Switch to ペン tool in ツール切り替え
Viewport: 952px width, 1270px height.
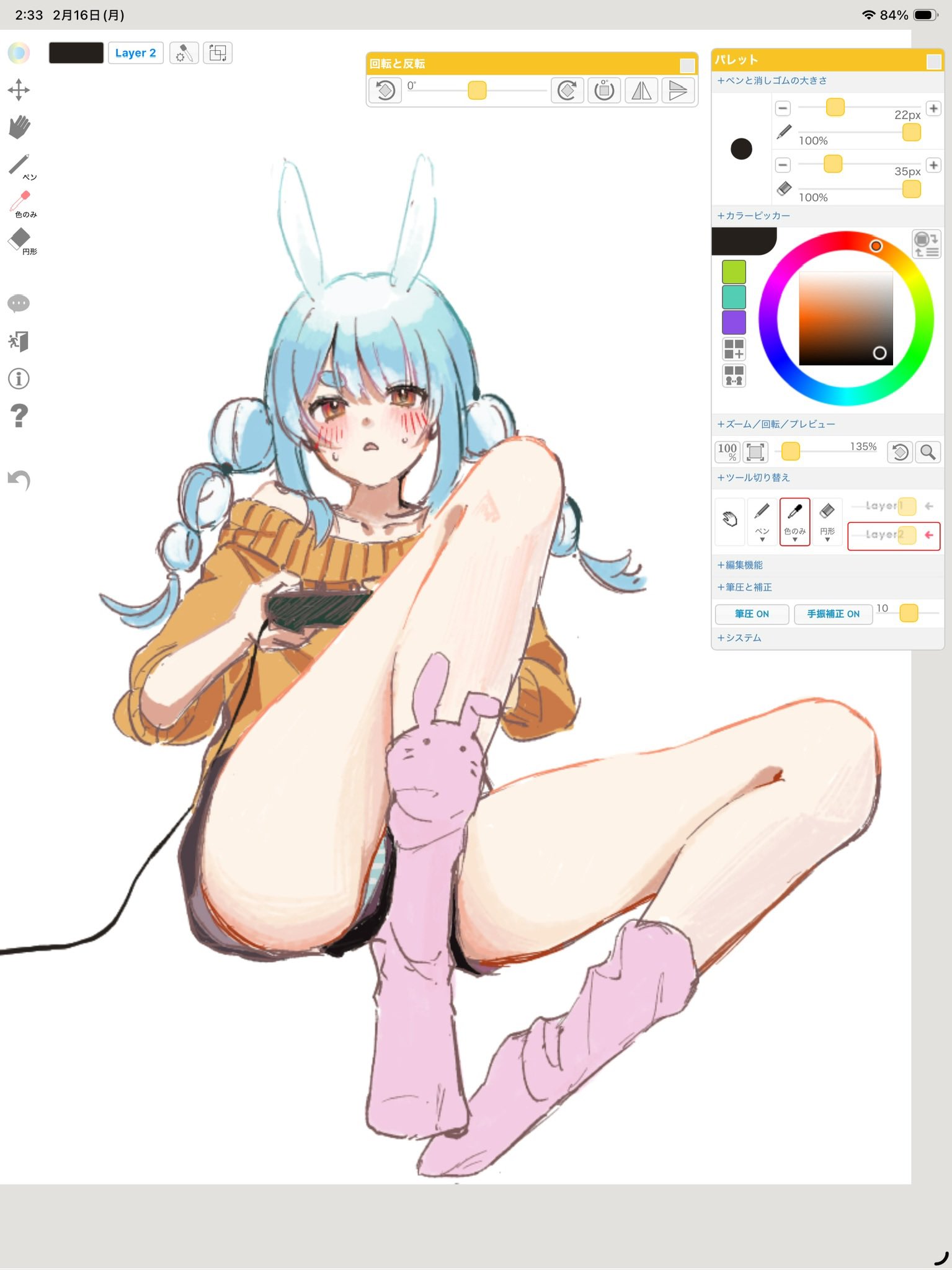(x=762, y=521)
